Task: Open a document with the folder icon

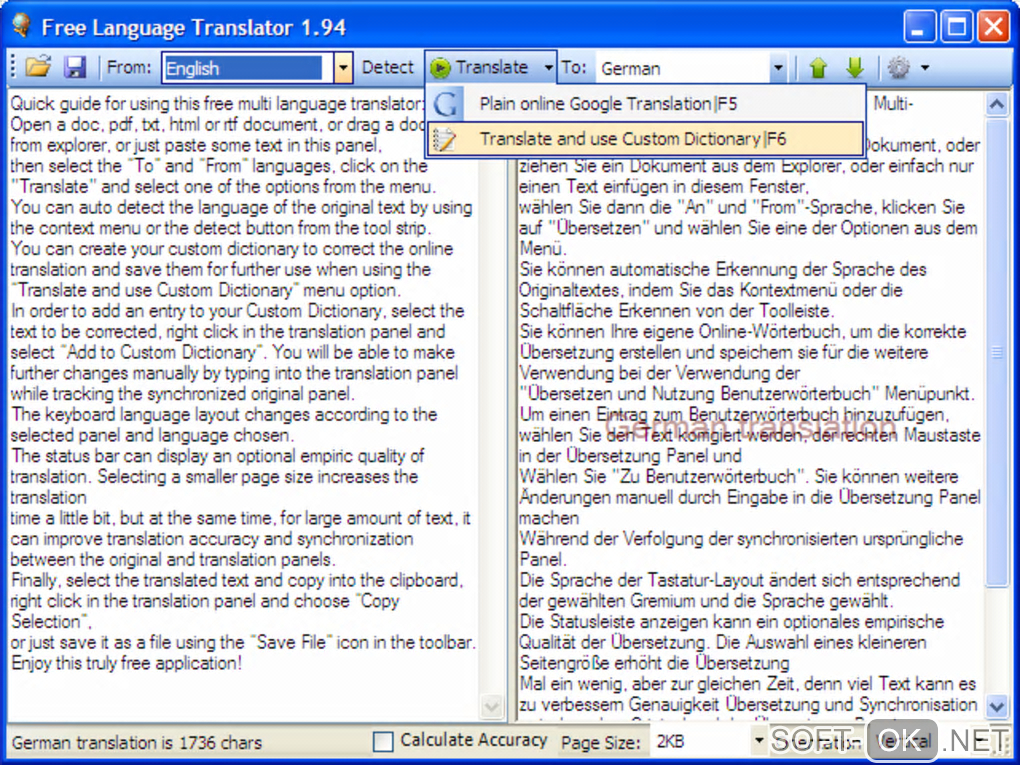Action: [38, 67]
